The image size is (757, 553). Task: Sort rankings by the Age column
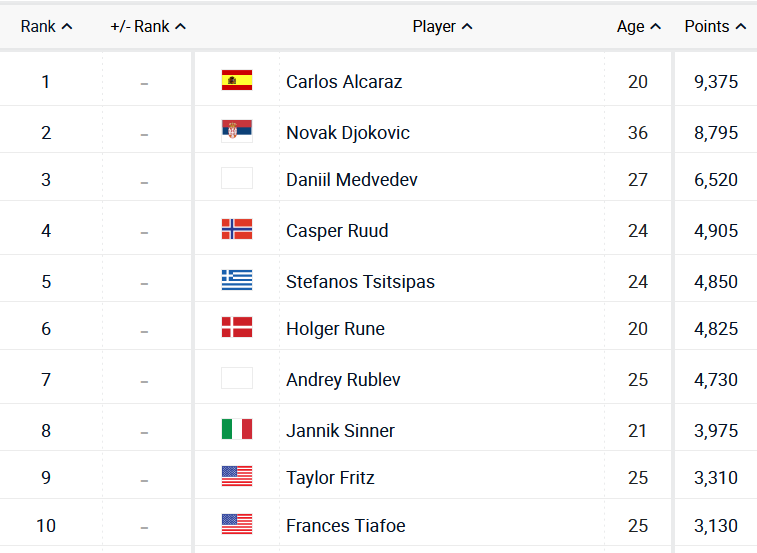638,27
